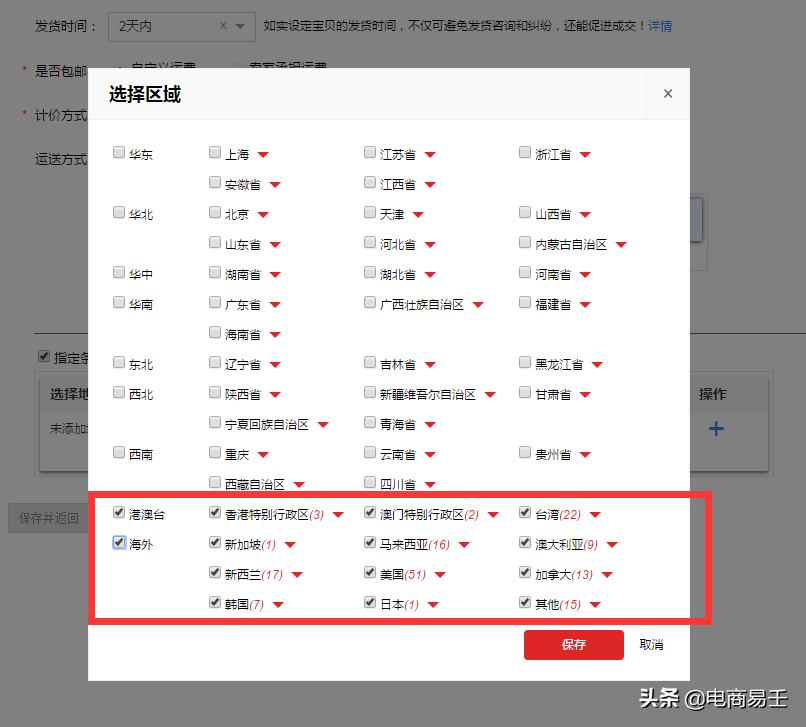
Task: Expand the 新疆维吾尔自治区 red arrow
Action: (490, 395)
